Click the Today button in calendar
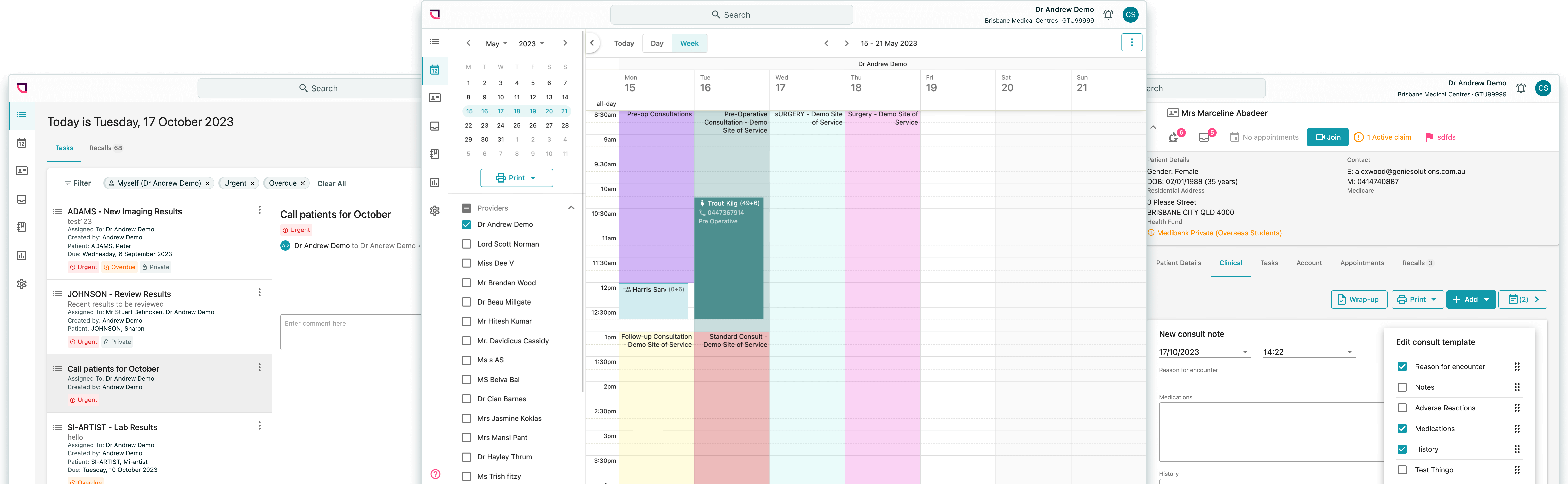Viewport: 1568px width, 484px height. (x=623, y=43)
